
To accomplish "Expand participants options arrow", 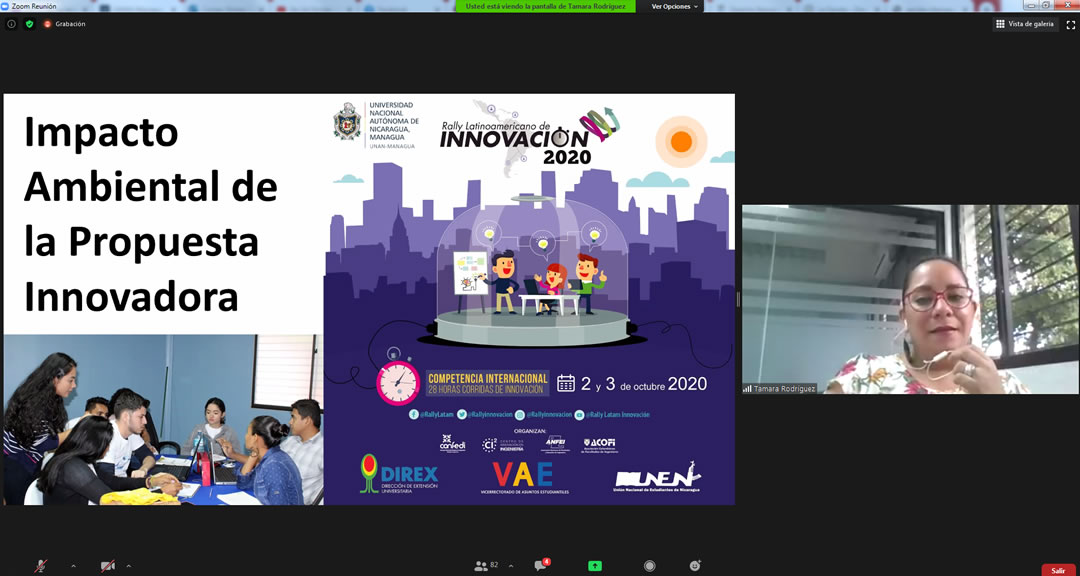I will (x=510, y=566).
